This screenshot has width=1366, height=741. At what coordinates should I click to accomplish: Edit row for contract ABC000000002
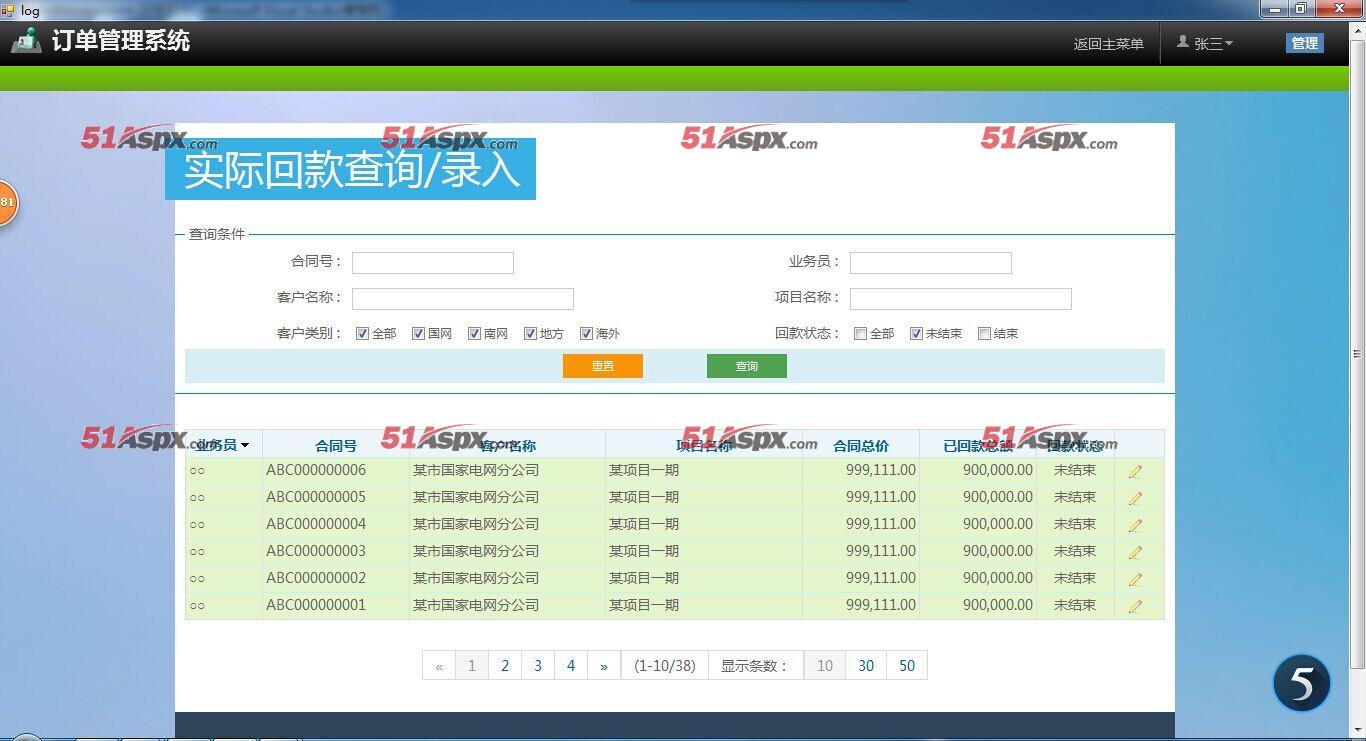1135,579
